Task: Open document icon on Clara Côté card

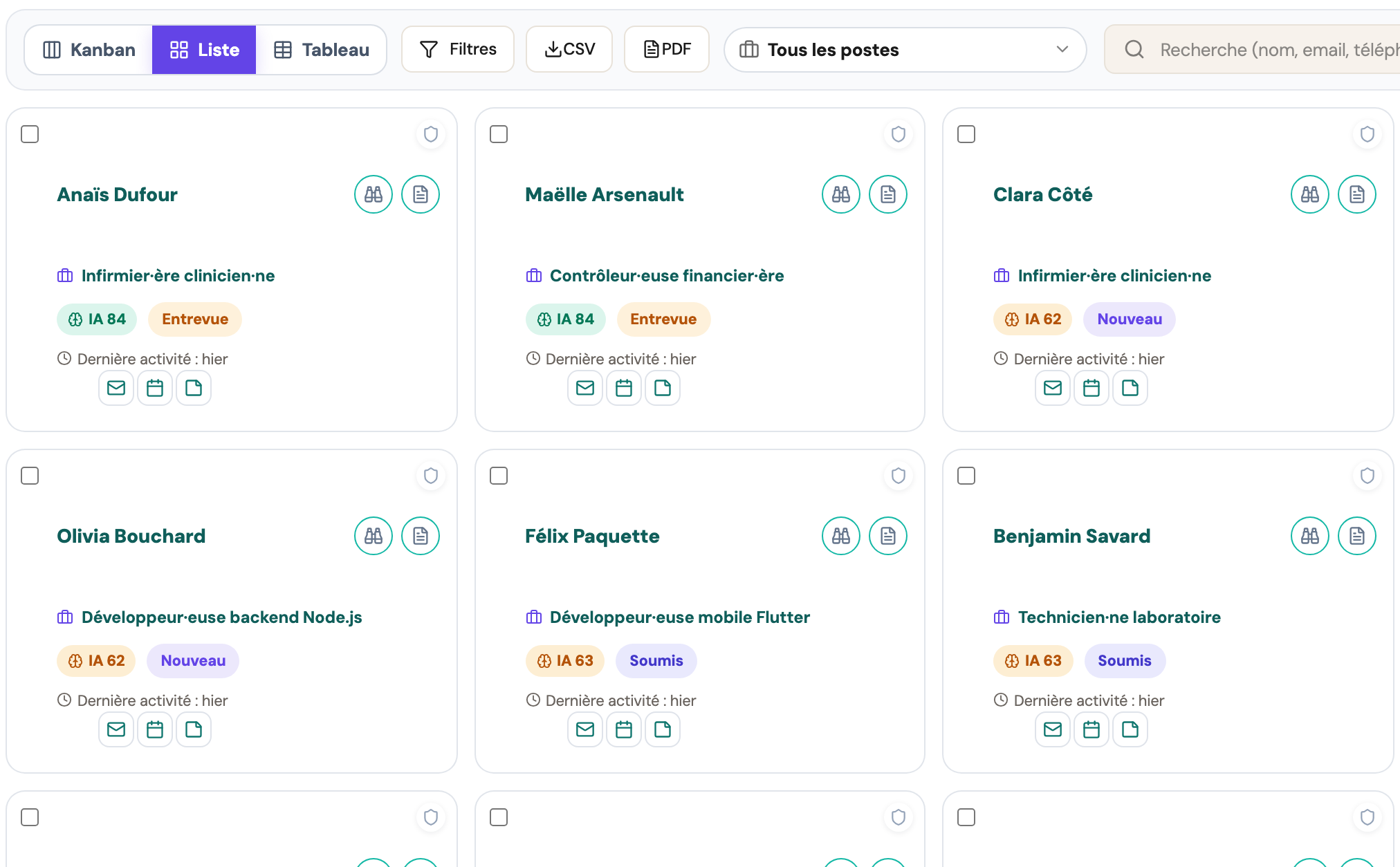Action: [1357, 194]
